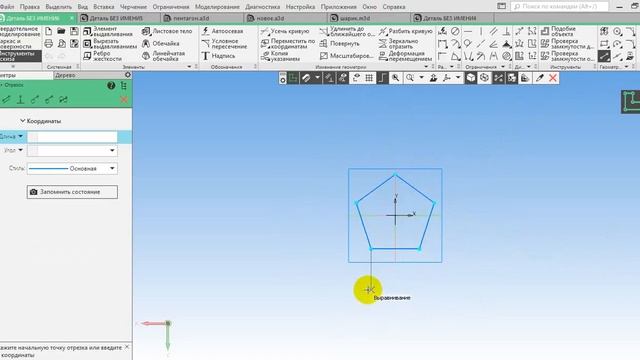This screenshot has width=640, height=360.
Task: Select Вырезать выдавливанием tool
Action: coord(109,44)
